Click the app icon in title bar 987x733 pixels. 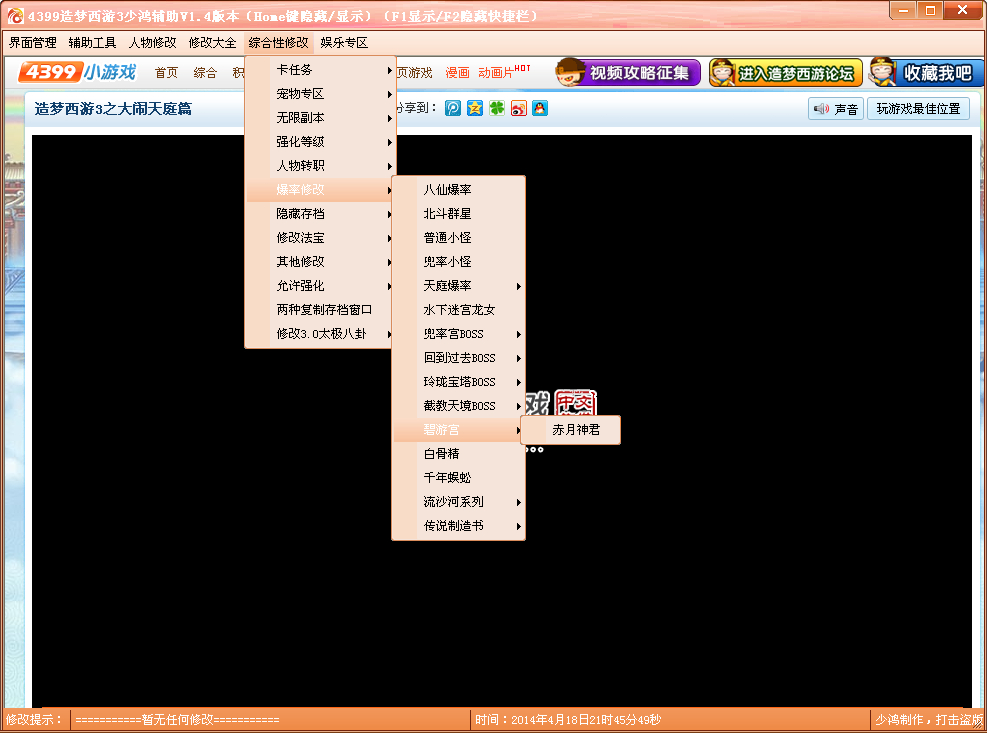(x=15, y=16)
